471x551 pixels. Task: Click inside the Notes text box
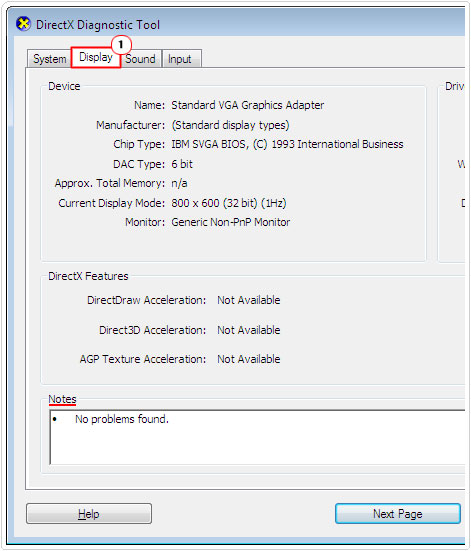258,437
